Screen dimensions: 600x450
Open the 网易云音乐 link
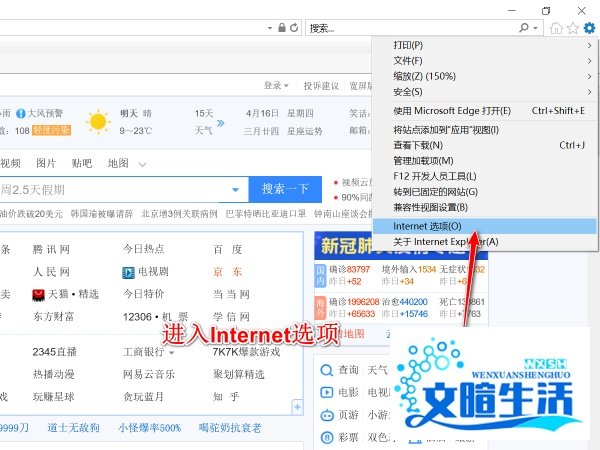pyautogui.click(x=148, y=374)
